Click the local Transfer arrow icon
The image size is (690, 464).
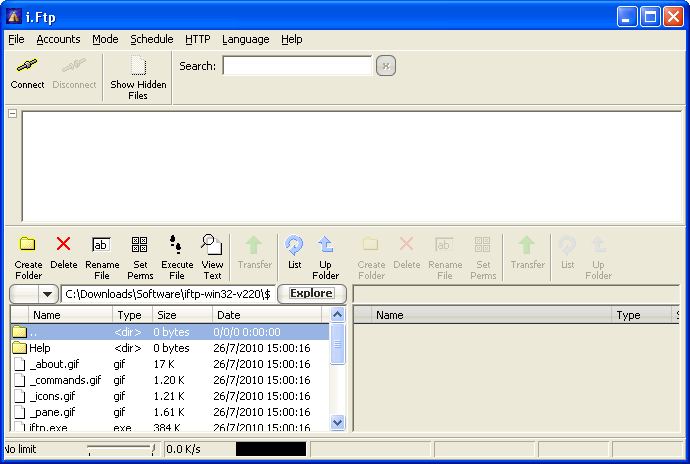[254, 245]
